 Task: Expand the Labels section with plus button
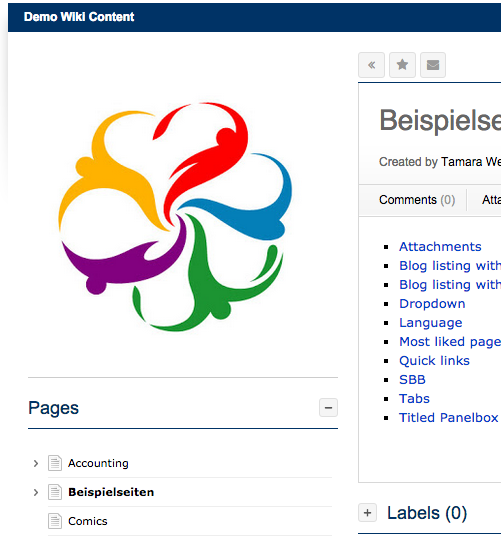[367, 513]
